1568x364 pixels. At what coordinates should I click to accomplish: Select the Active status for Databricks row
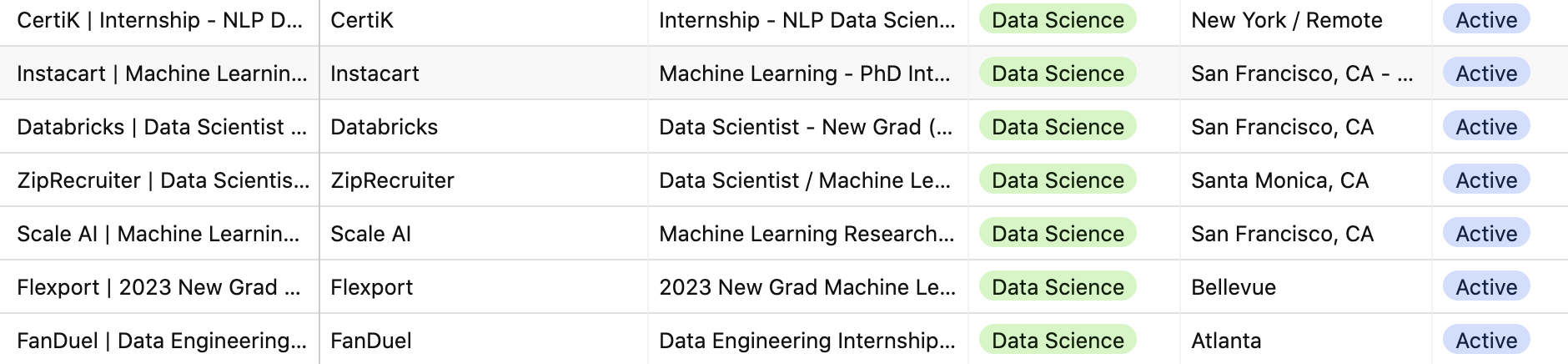point(1486,127)
